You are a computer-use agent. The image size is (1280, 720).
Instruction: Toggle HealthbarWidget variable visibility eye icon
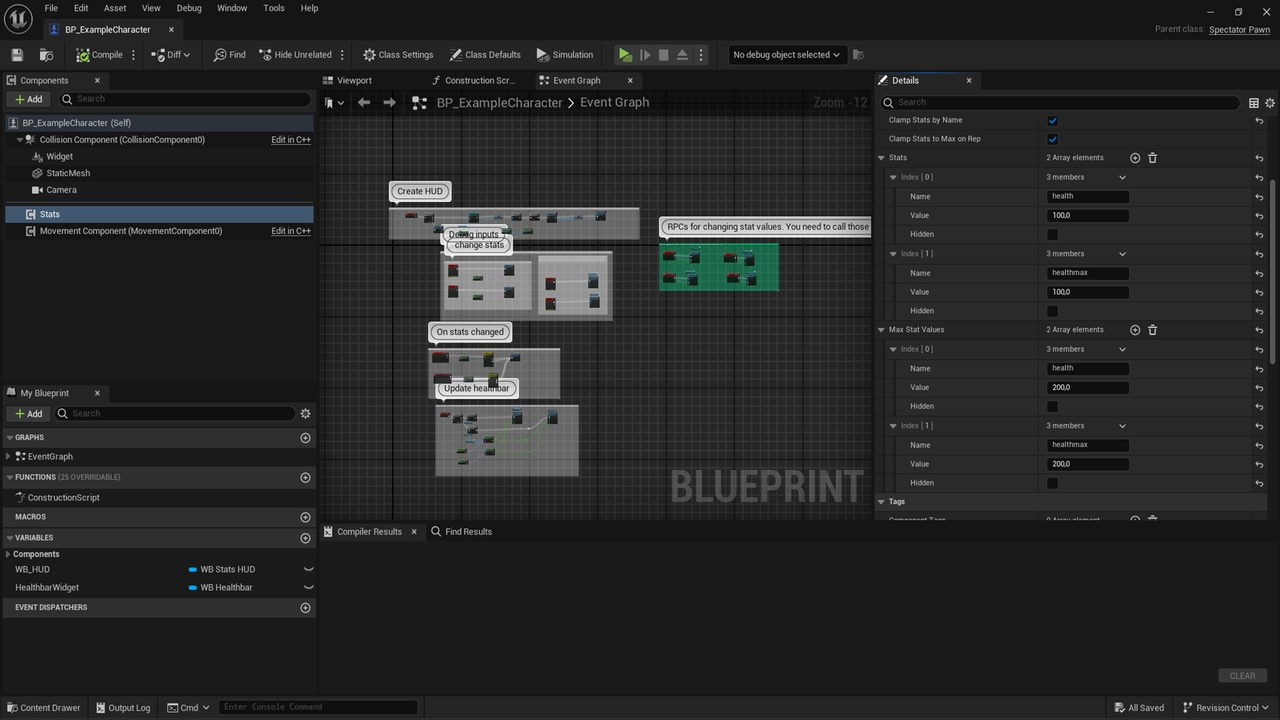[x=308, y=588]
